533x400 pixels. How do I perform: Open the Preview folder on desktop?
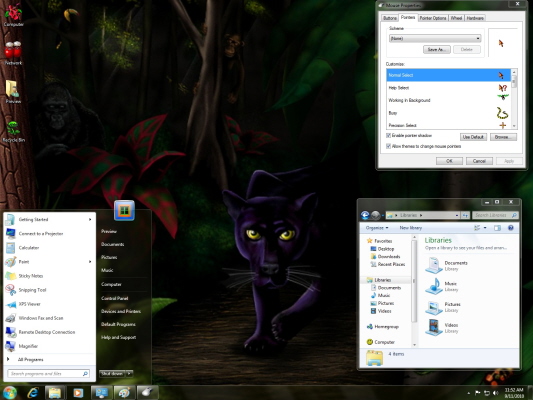point(13,91)
